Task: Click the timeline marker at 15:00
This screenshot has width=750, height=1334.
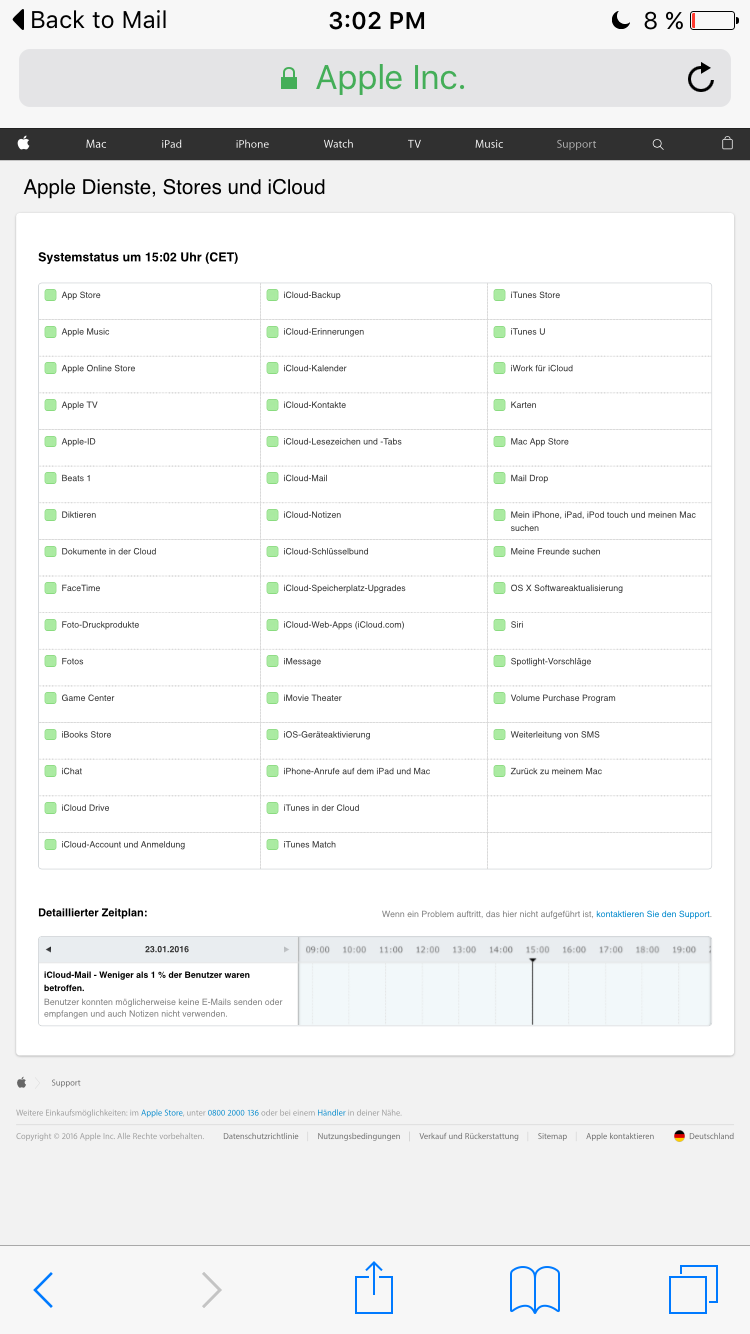Action: point(533,960)
